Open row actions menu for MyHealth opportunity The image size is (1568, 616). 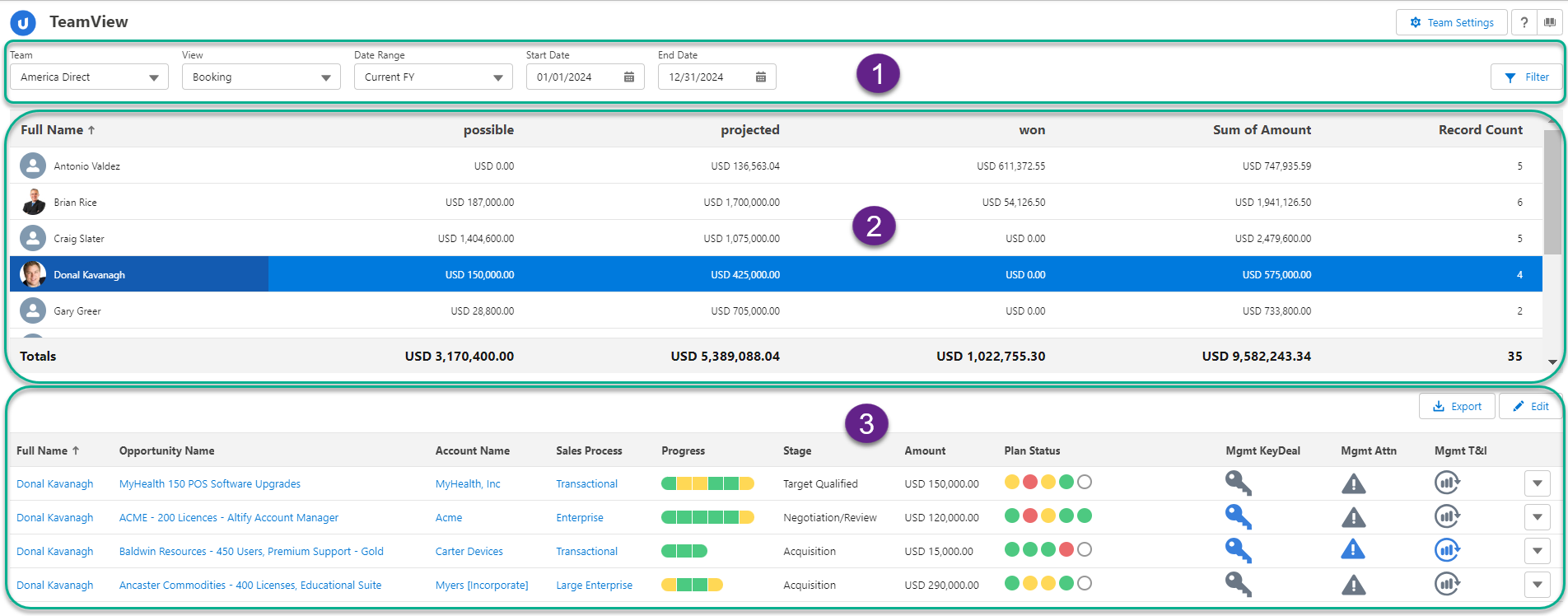pyautogui.click(x=1537, y=483)
